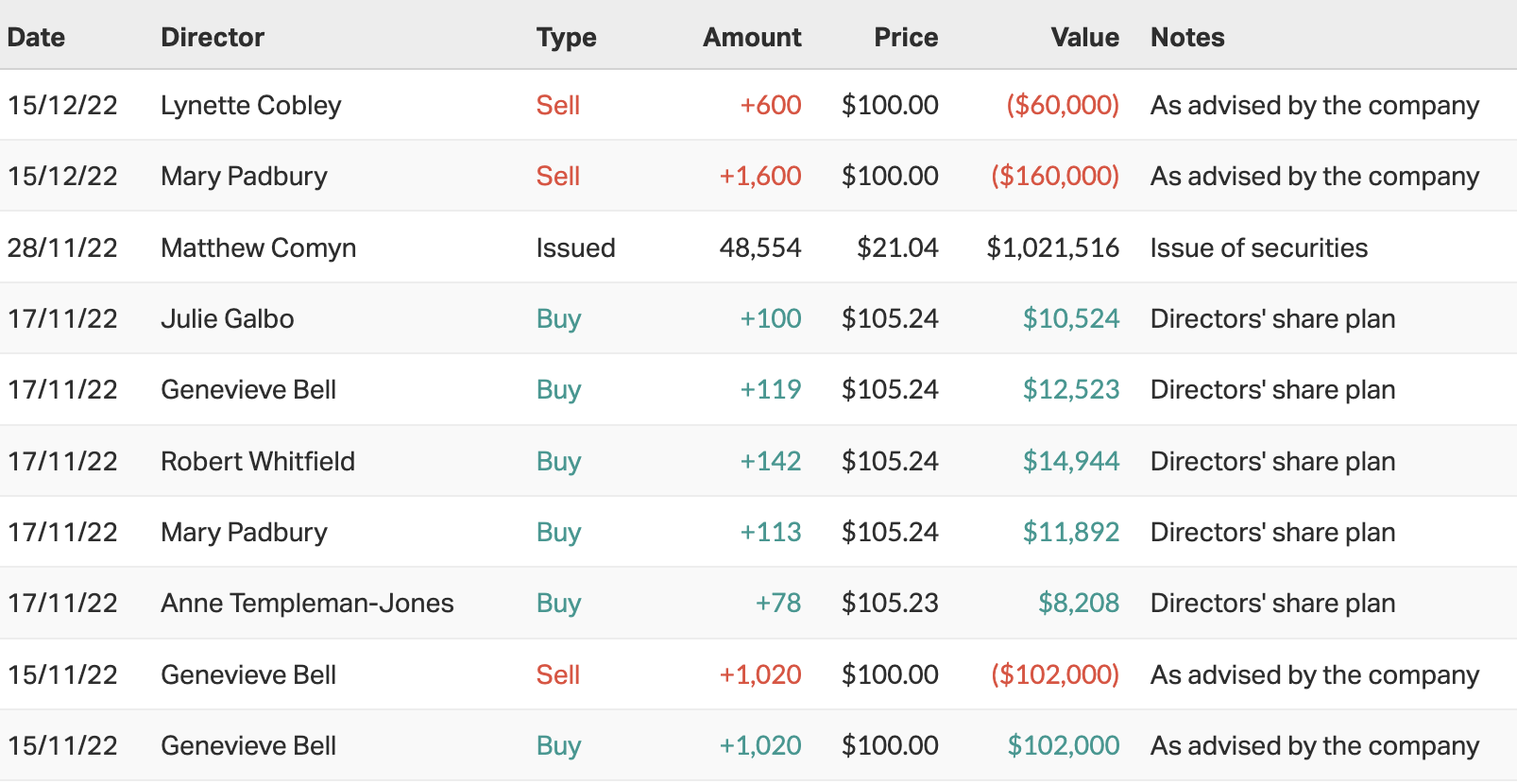Click Robert Whitfield's name
Screen dimensions: 1517x784
pos(258,462)
